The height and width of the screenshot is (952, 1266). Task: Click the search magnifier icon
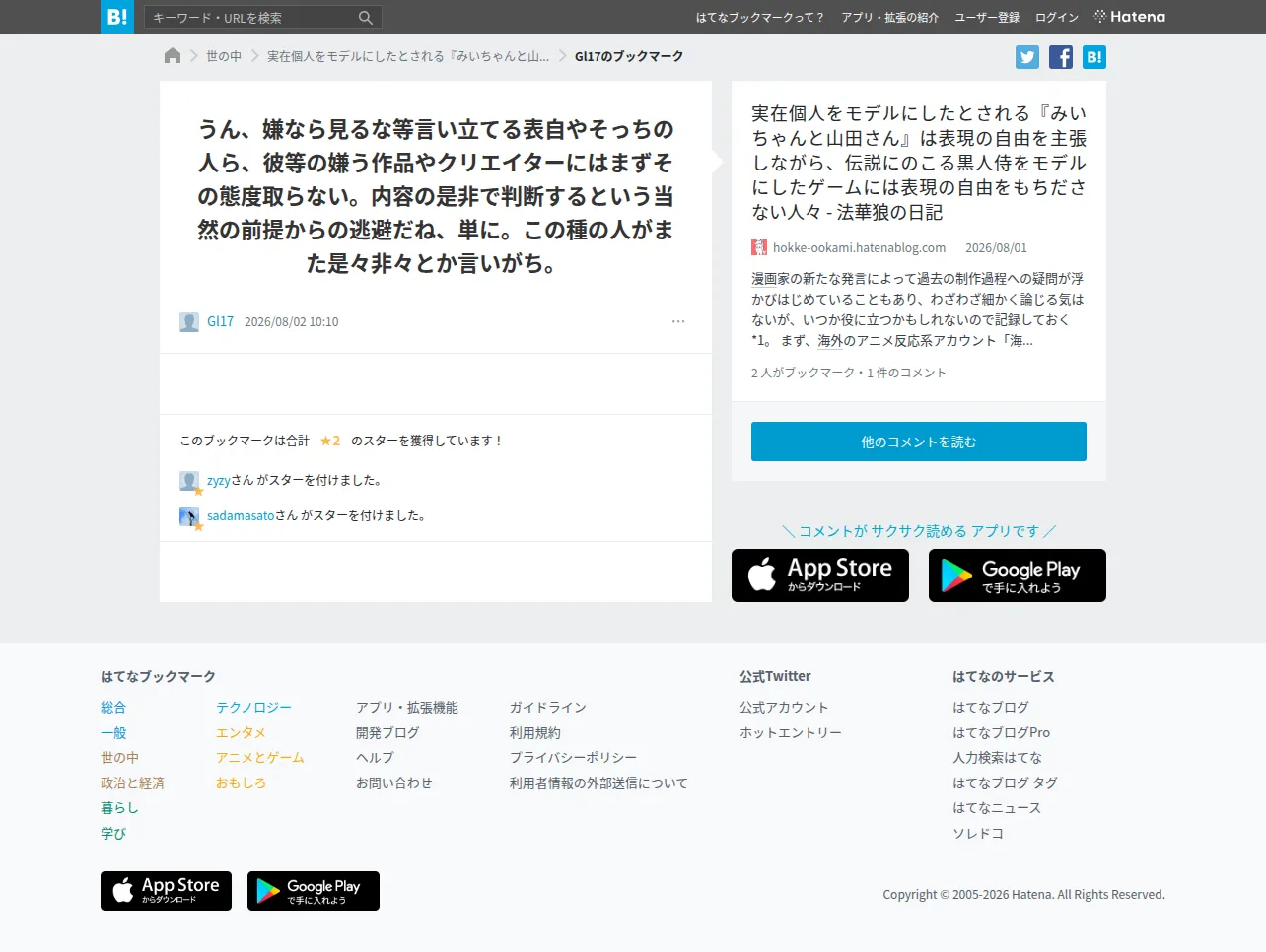pyautogui.click(x=366, y=18)
